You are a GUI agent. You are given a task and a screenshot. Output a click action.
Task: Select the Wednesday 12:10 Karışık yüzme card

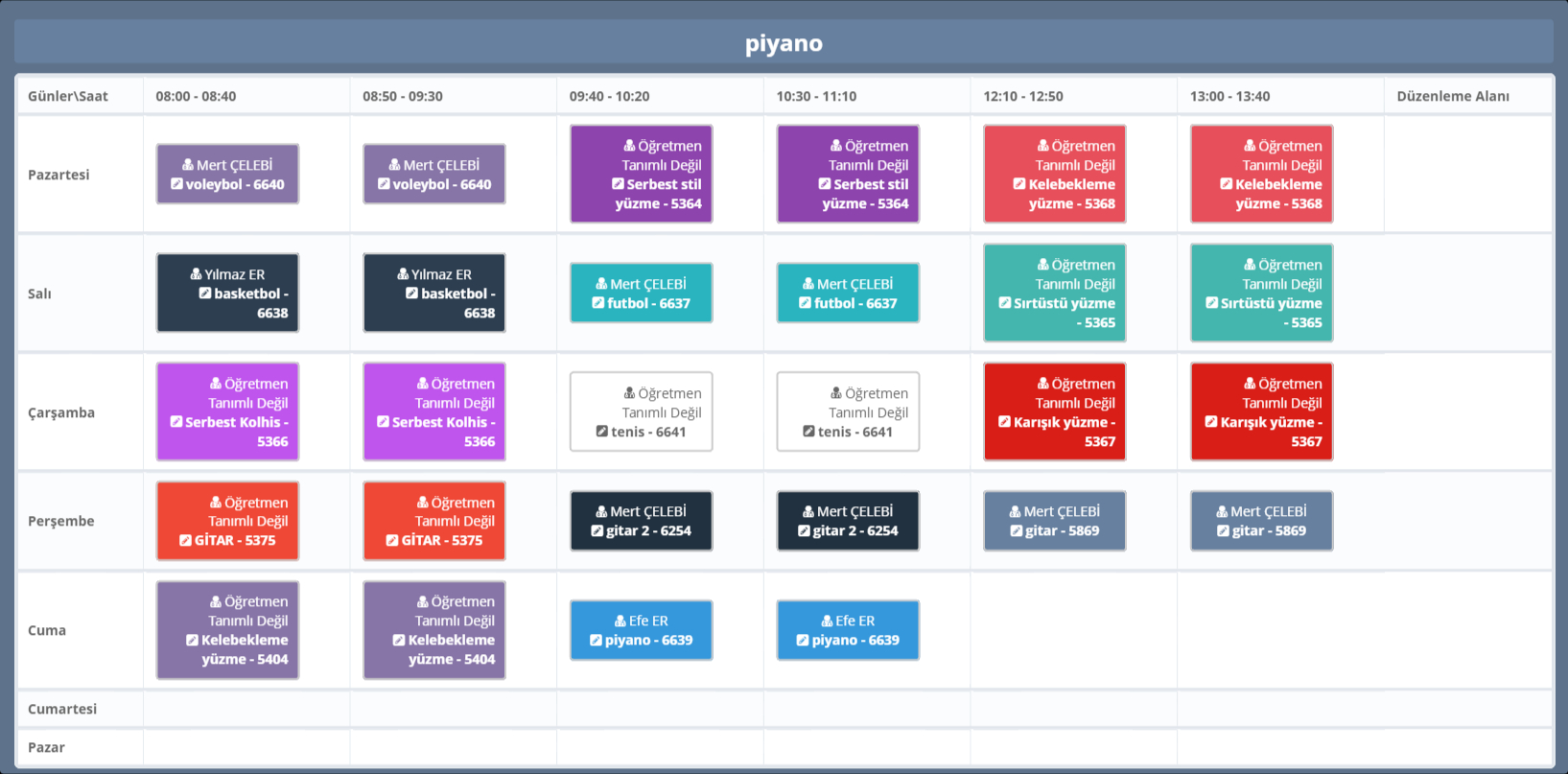(x=1054, y=412)
